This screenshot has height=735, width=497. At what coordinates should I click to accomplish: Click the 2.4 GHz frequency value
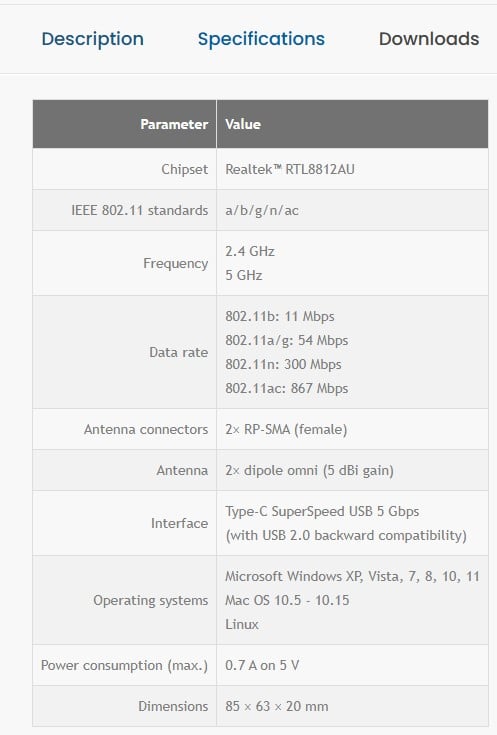[x=249, y=251]
